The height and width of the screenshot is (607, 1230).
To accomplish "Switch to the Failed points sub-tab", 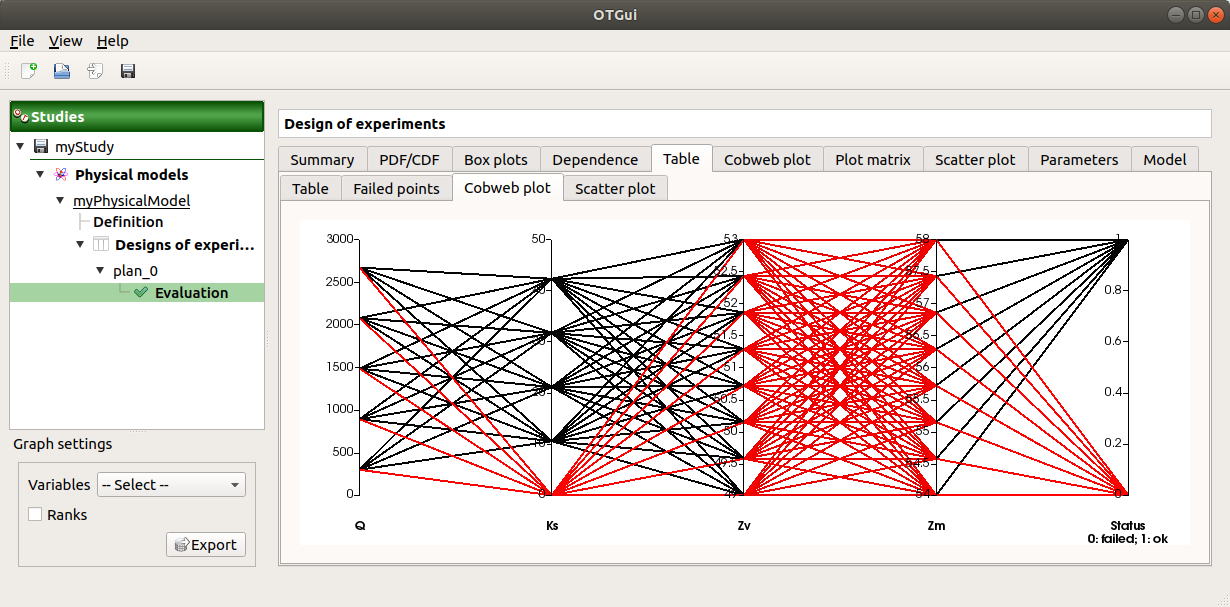I will 396,189.
